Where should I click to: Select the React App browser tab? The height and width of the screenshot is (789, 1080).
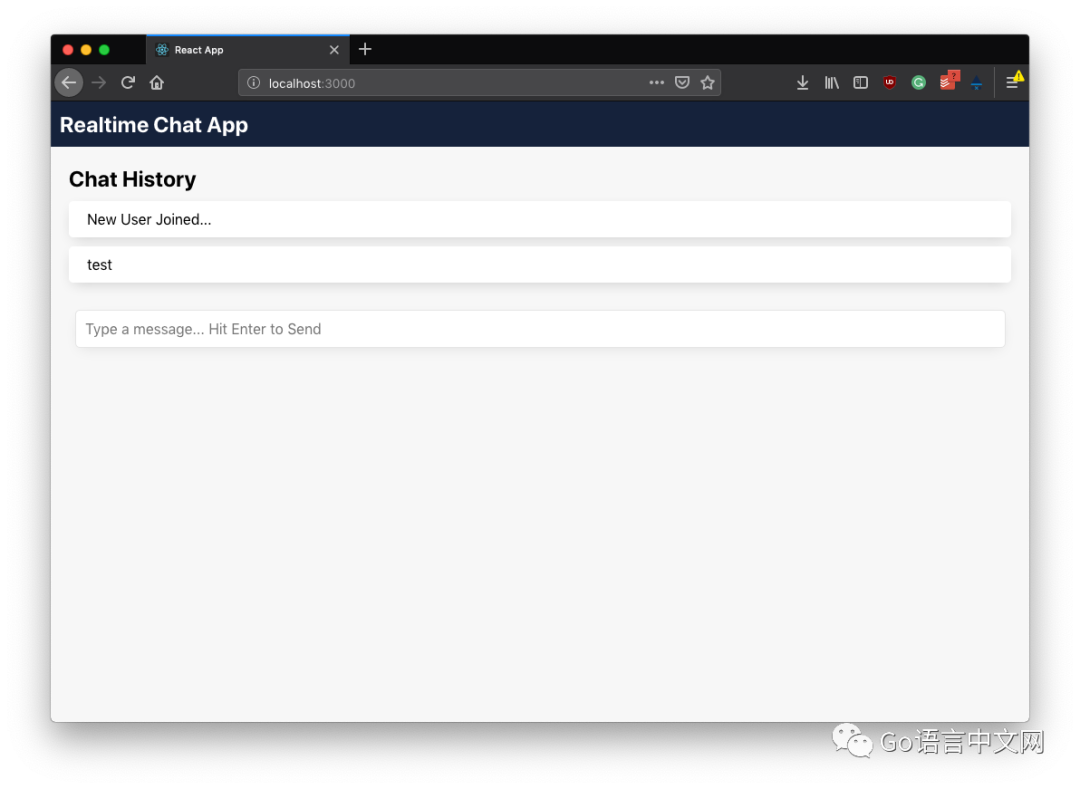248,50
